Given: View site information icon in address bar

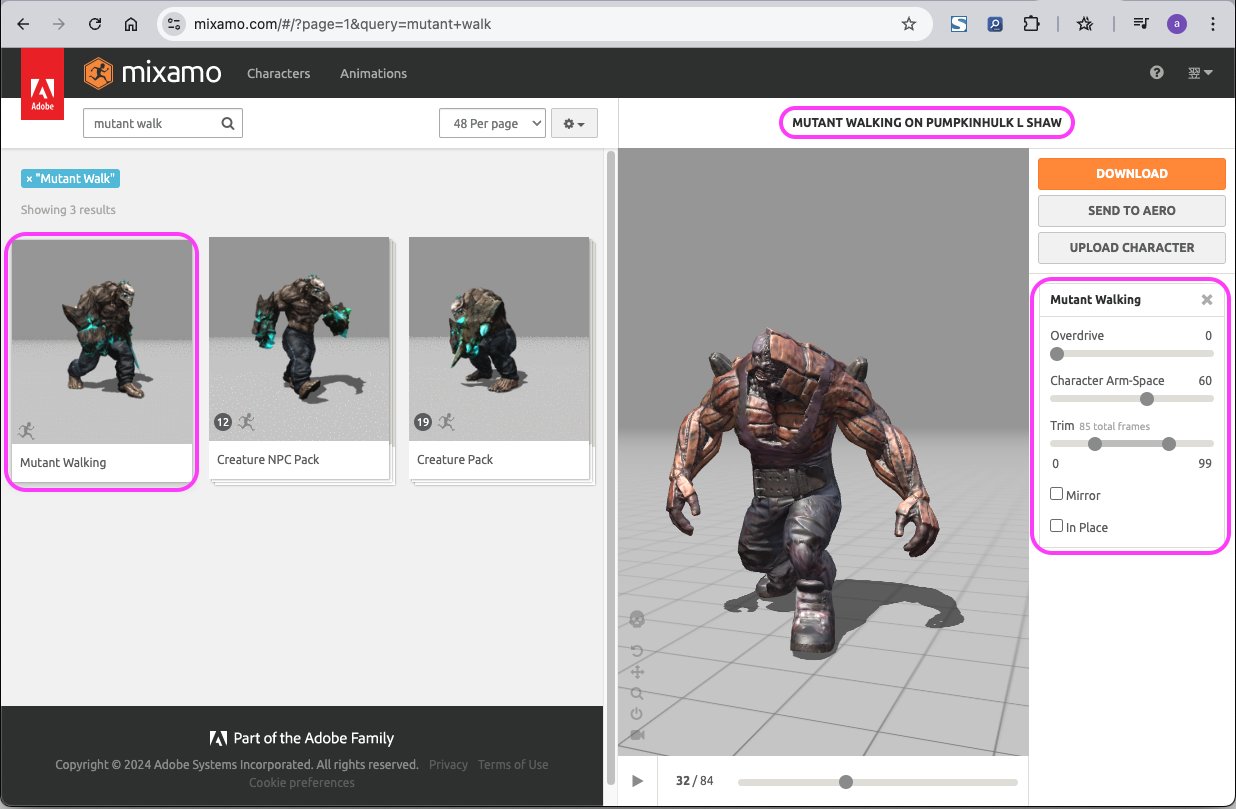Looking at the screenshot, I should point(174,24).
